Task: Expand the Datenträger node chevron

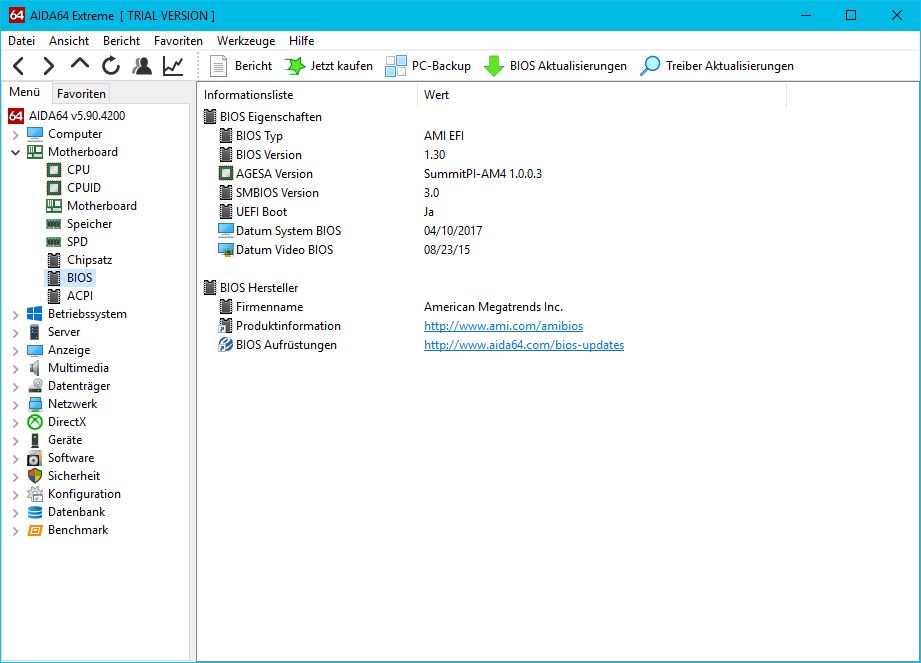Action: (15, 387)
